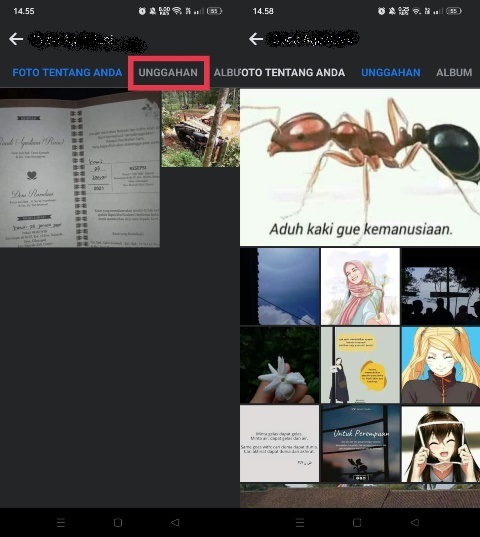Tap the back arrow on left screen

16,39
